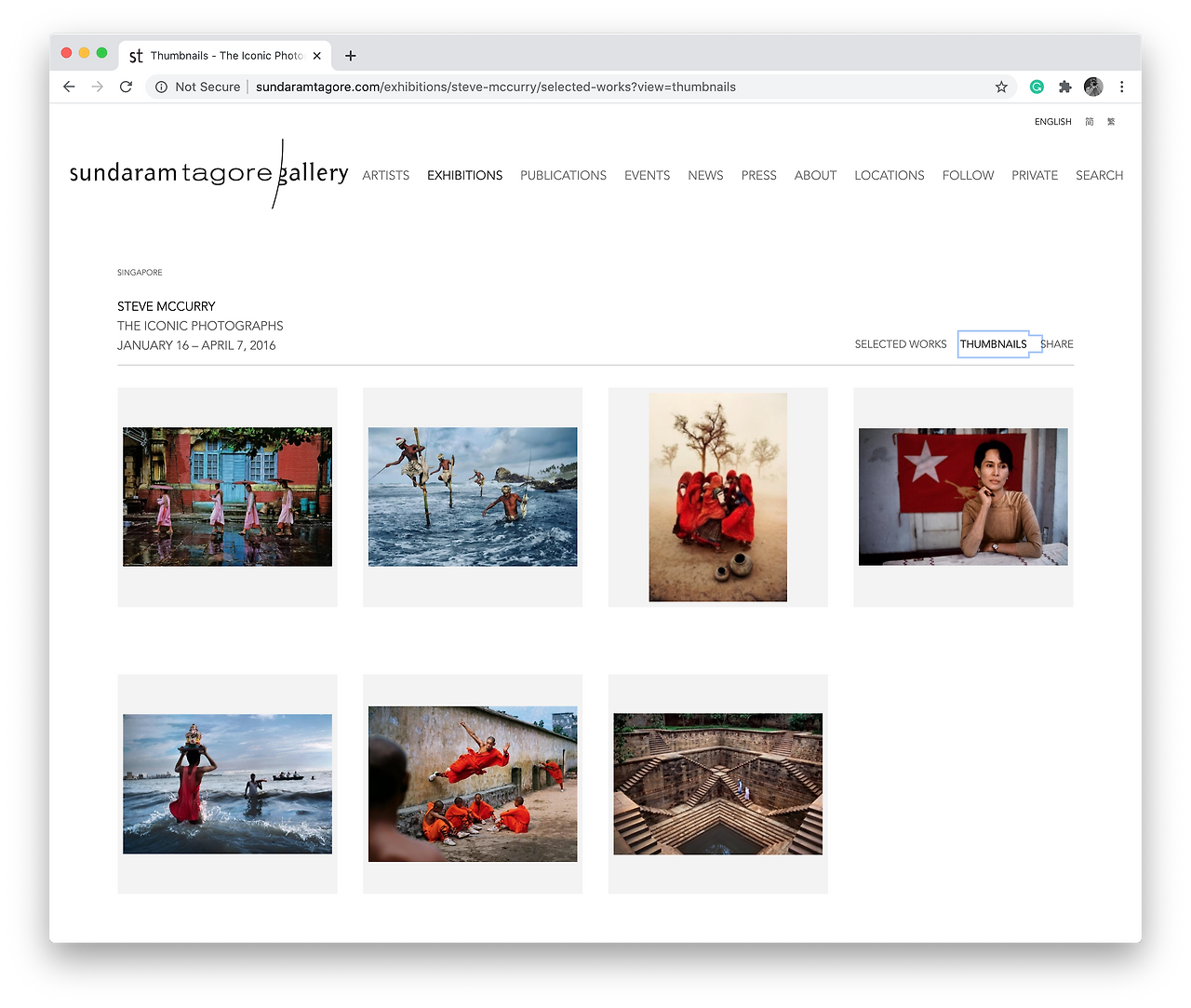
Task: Open the About page
Action: point(816,175)
